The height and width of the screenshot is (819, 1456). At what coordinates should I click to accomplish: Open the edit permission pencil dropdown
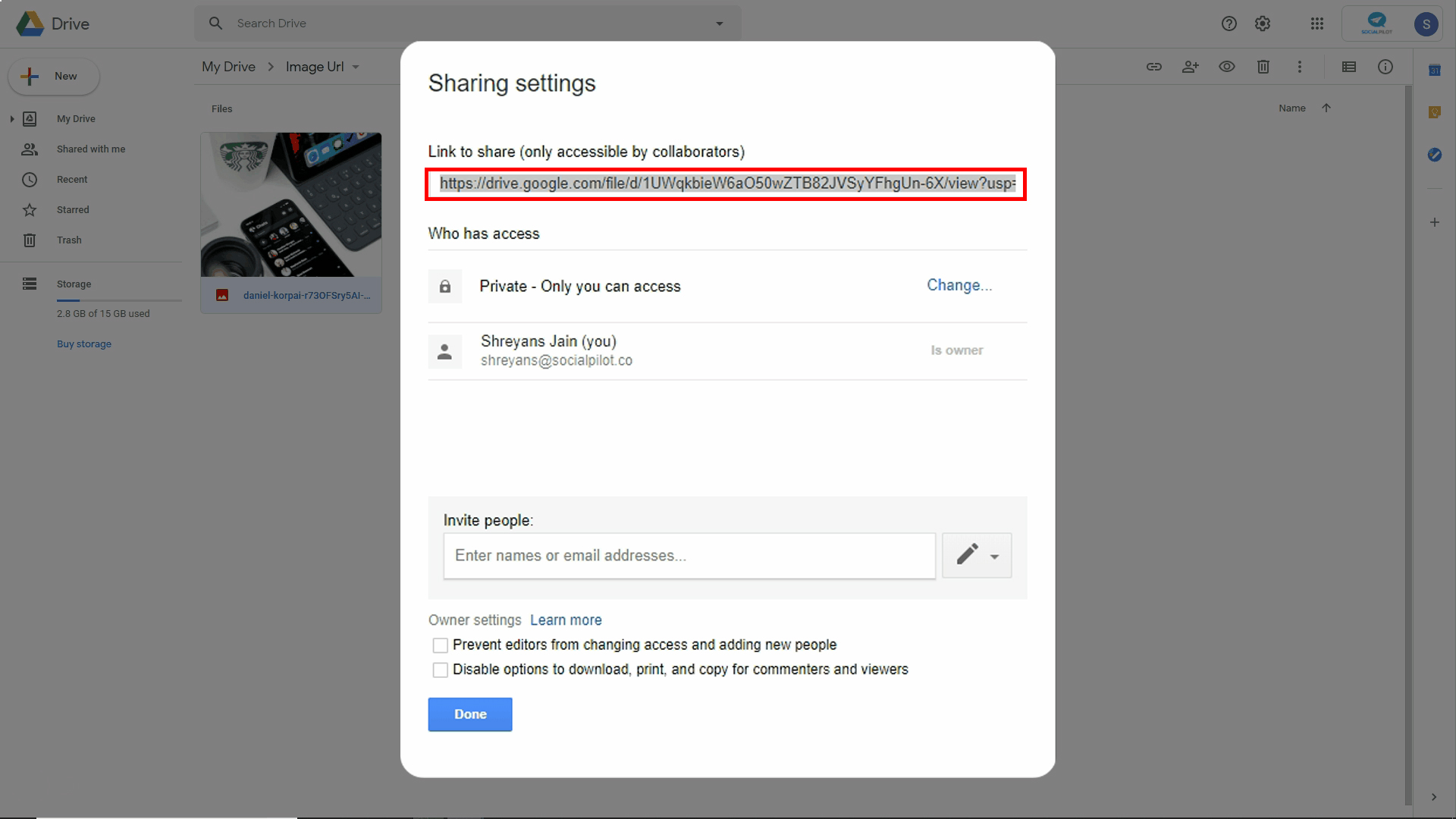(976, 555)
